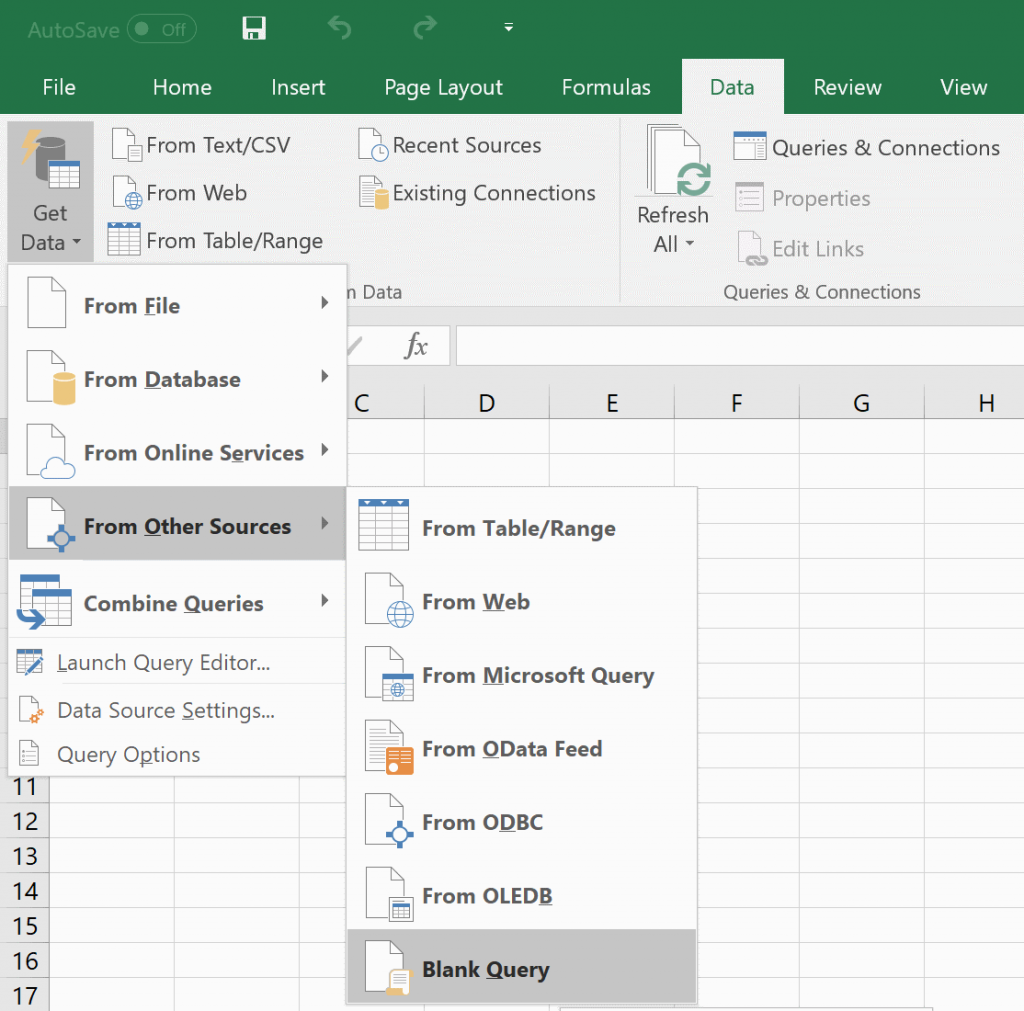Click the Save floppy disk icon
The width and height of the screenshot is (1024, 1011).
click(254, 28)
